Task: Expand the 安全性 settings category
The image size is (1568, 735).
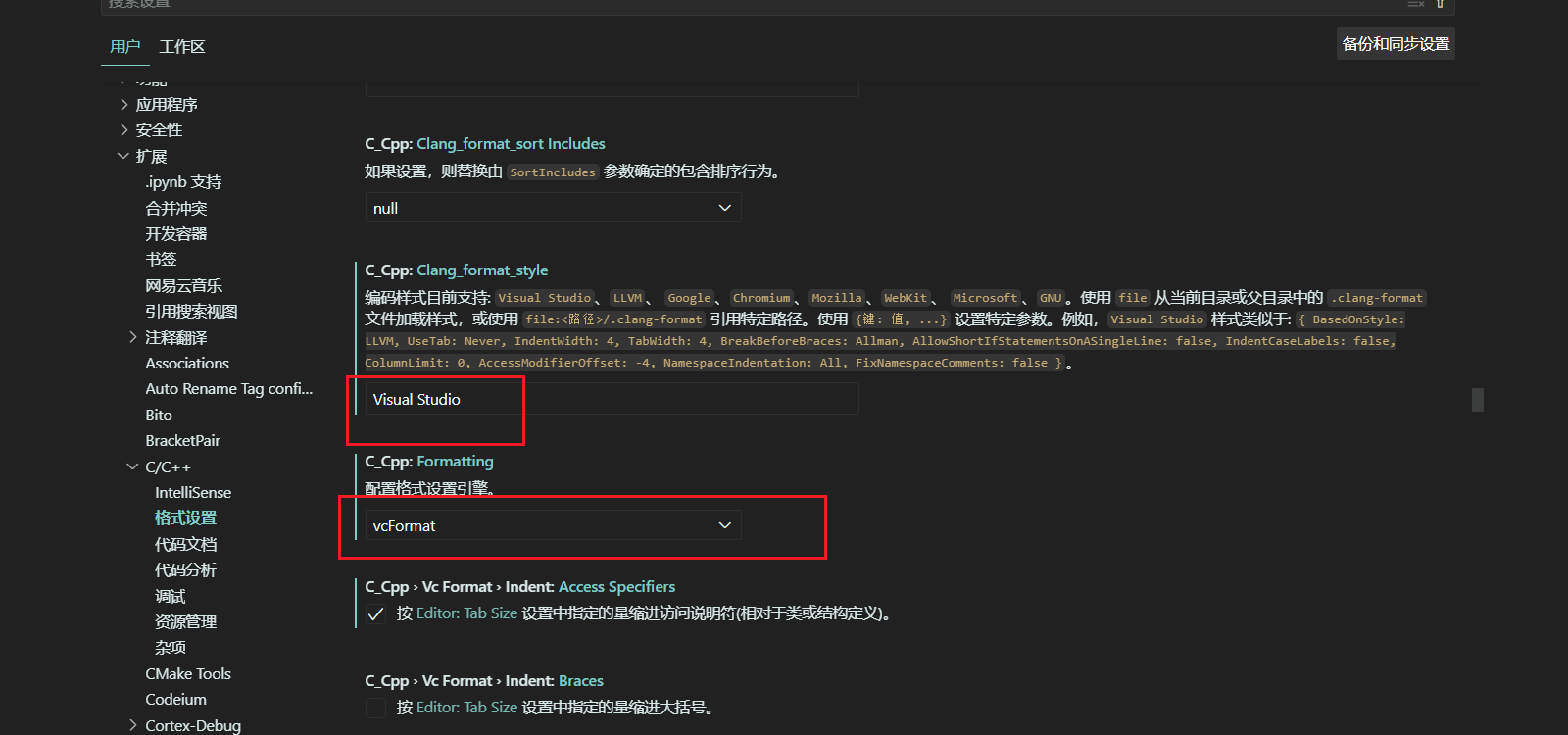Action: point(124,129)
